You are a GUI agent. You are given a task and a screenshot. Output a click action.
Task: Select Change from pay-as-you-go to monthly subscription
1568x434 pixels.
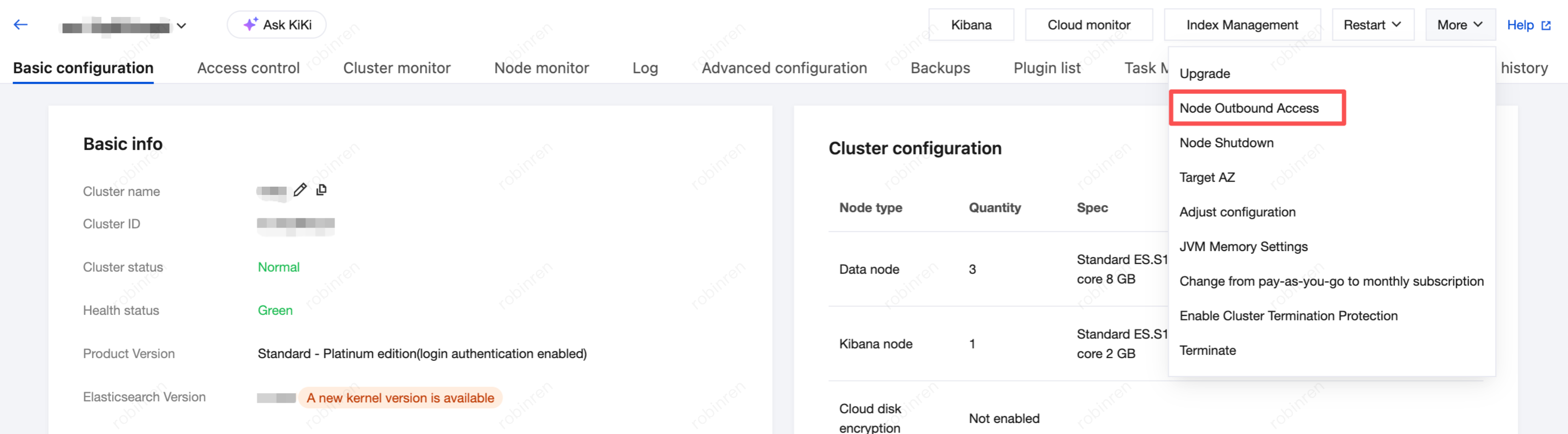point(1331,281)
